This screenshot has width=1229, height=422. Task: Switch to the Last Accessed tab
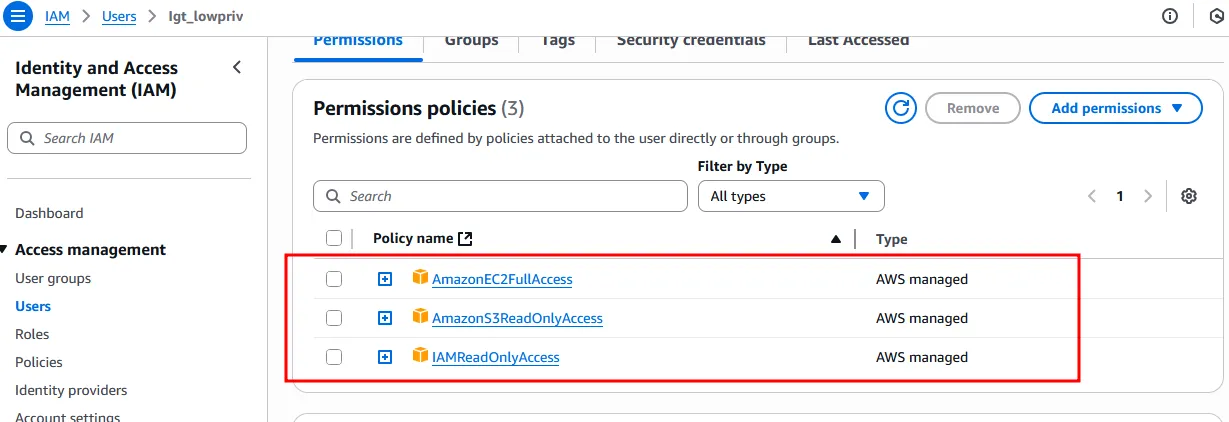click(858, 41)
